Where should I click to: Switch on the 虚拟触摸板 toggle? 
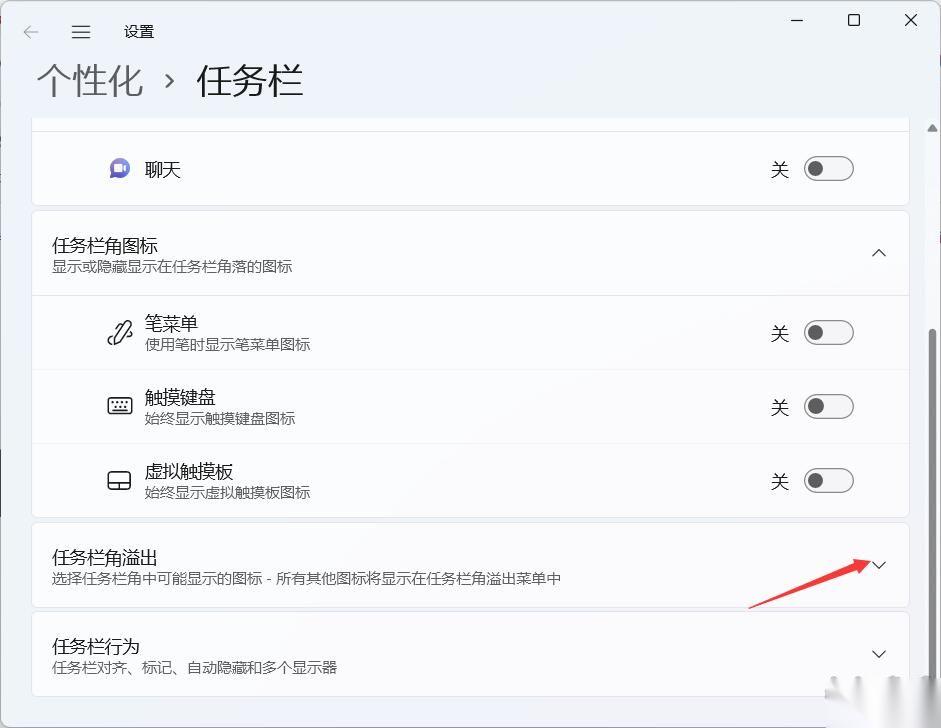point(829,481)
